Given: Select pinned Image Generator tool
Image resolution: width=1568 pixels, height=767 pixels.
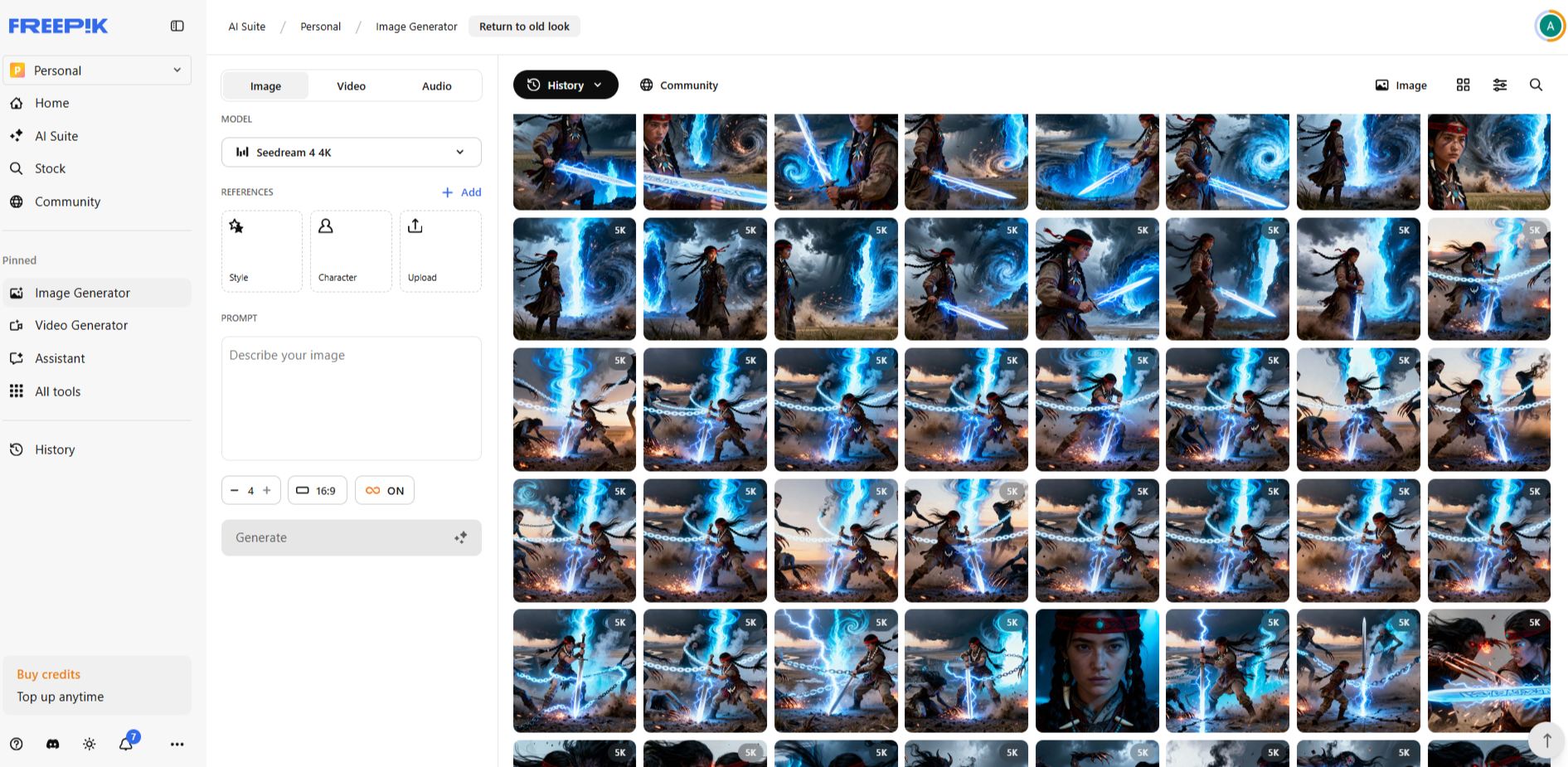Looking at the screenshot, I should (x=96, y=293).
